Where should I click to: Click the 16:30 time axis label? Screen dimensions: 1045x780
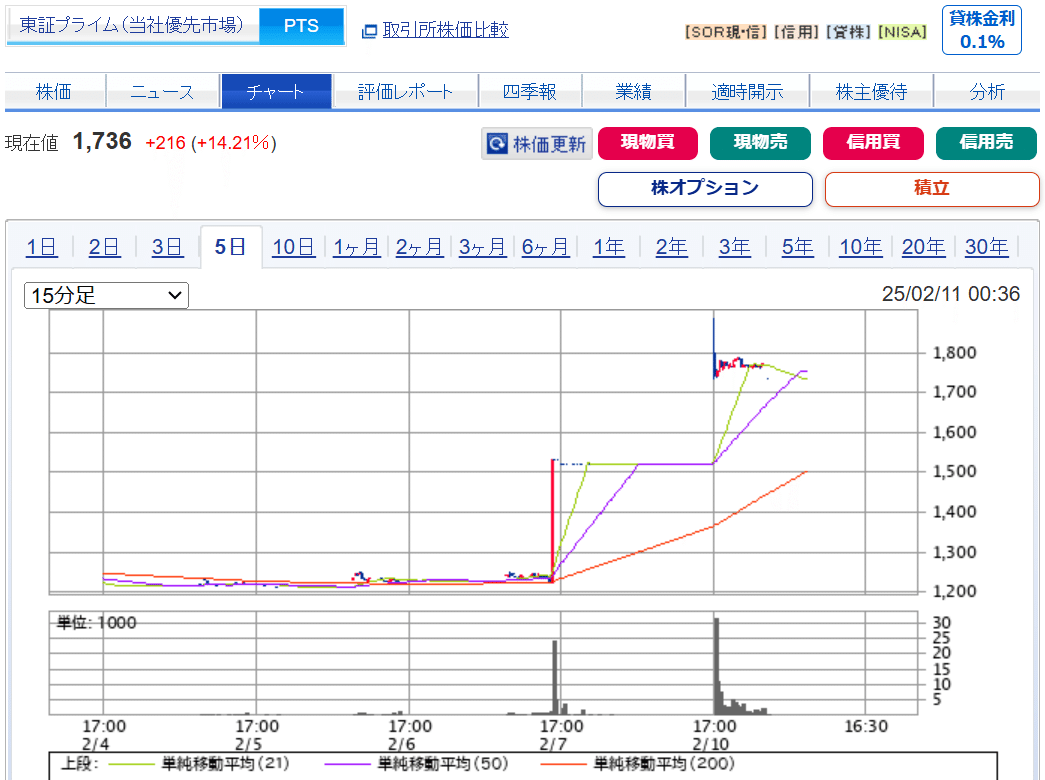(866, 726)
